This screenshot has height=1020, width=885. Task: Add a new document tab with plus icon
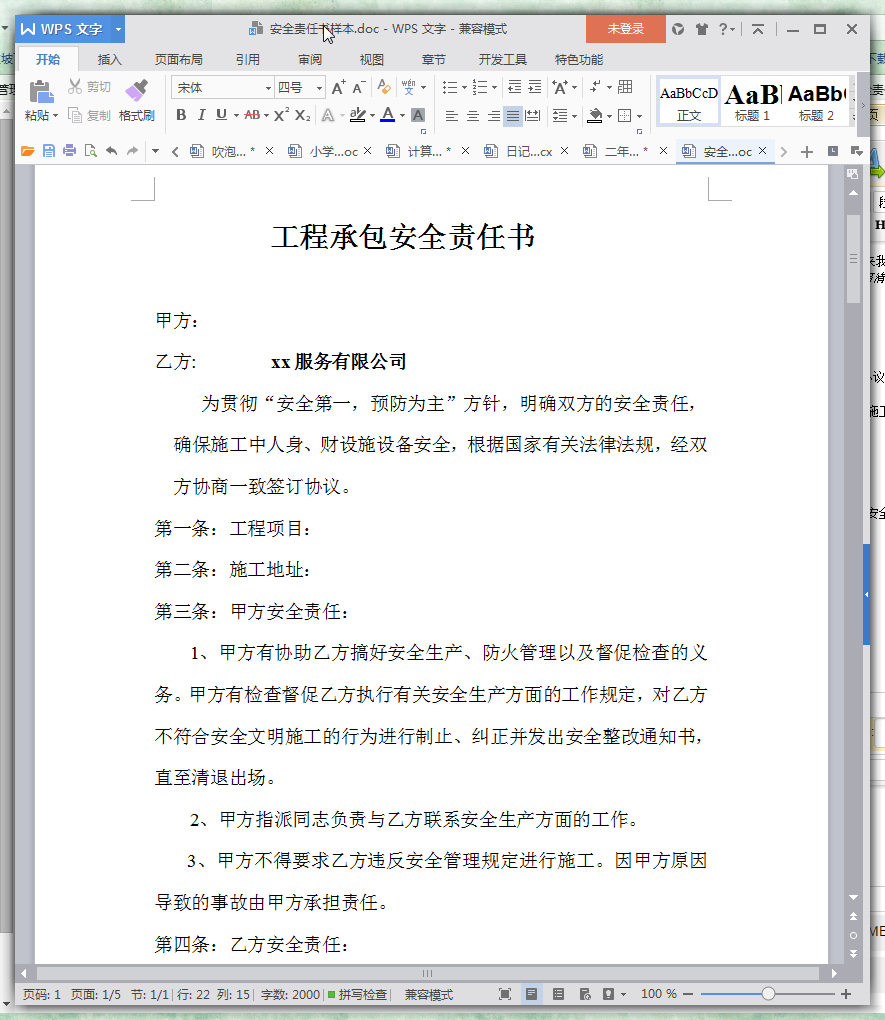[807, 152]
